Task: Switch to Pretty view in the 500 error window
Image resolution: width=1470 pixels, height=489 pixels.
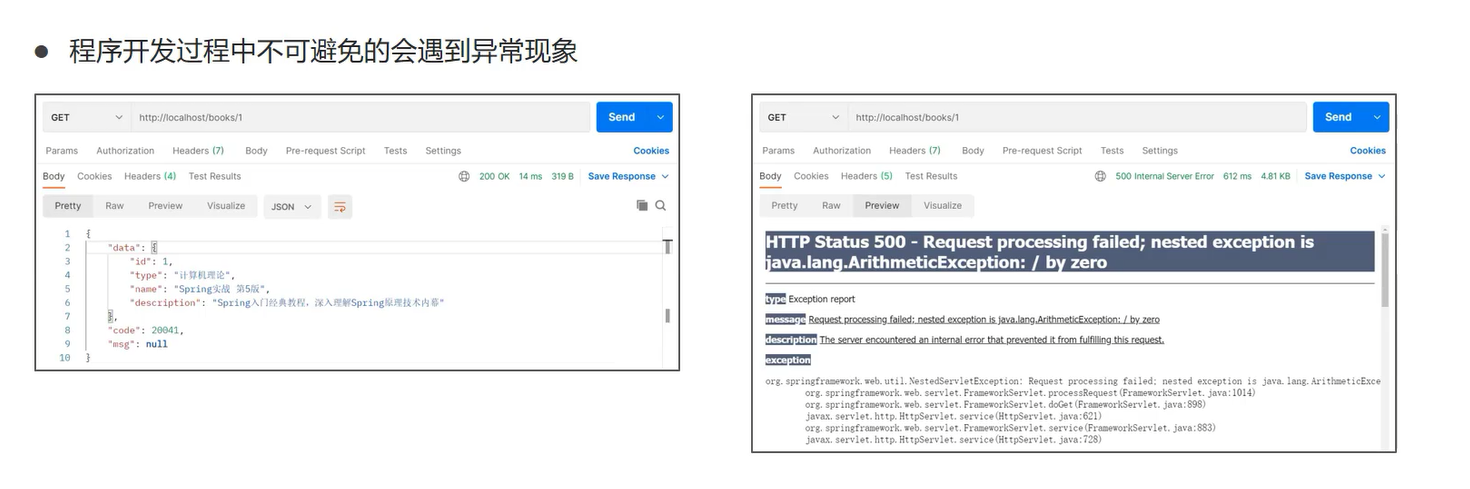Action: (x=785, y=206)
